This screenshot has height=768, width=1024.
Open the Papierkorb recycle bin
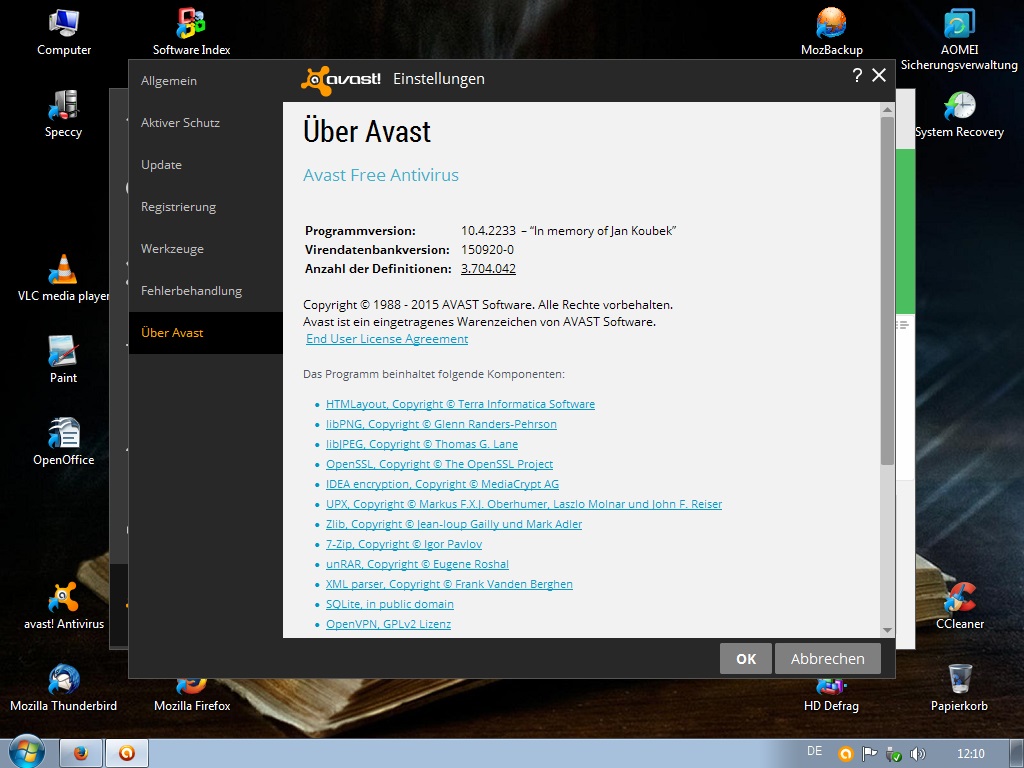(959, 688)
